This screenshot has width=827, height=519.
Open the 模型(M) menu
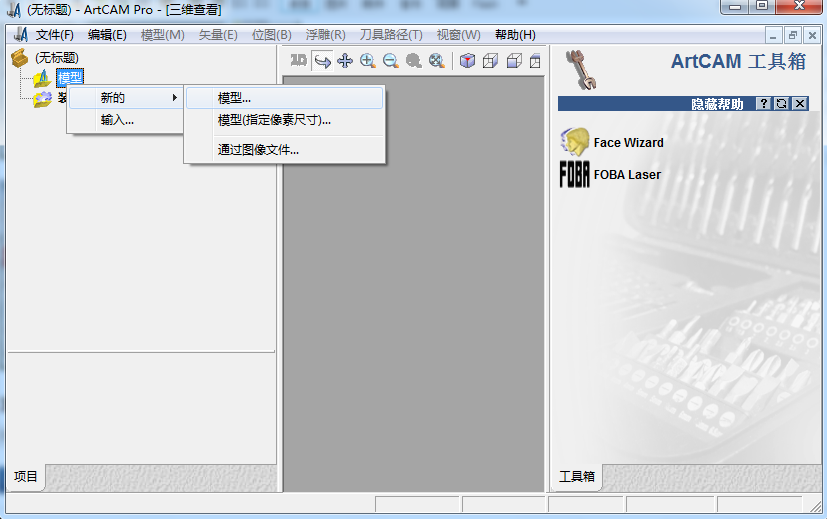tap(162, 35)
